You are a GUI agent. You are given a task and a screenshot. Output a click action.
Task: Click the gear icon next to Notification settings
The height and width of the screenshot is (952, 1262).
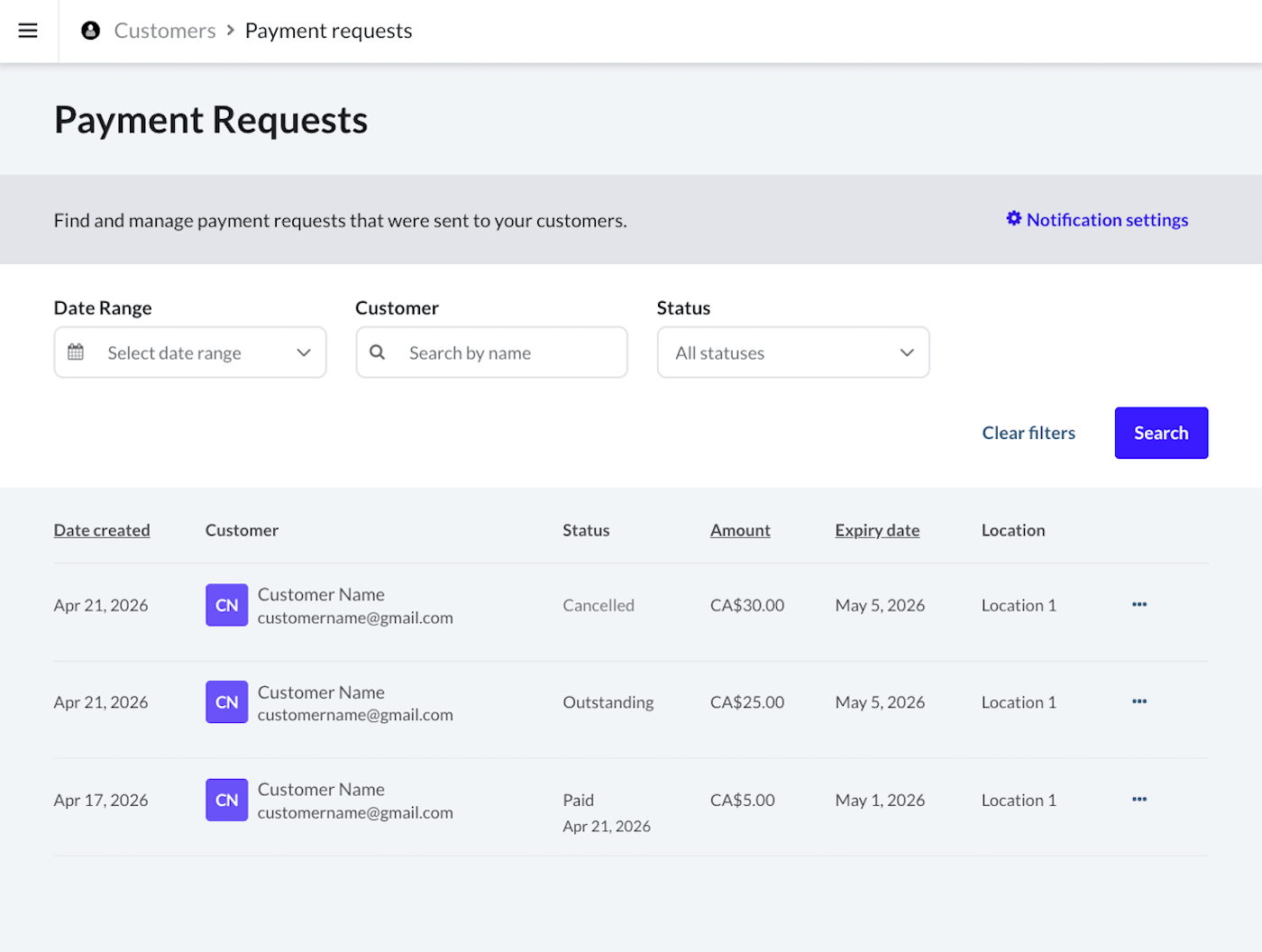pos(1013,218)
